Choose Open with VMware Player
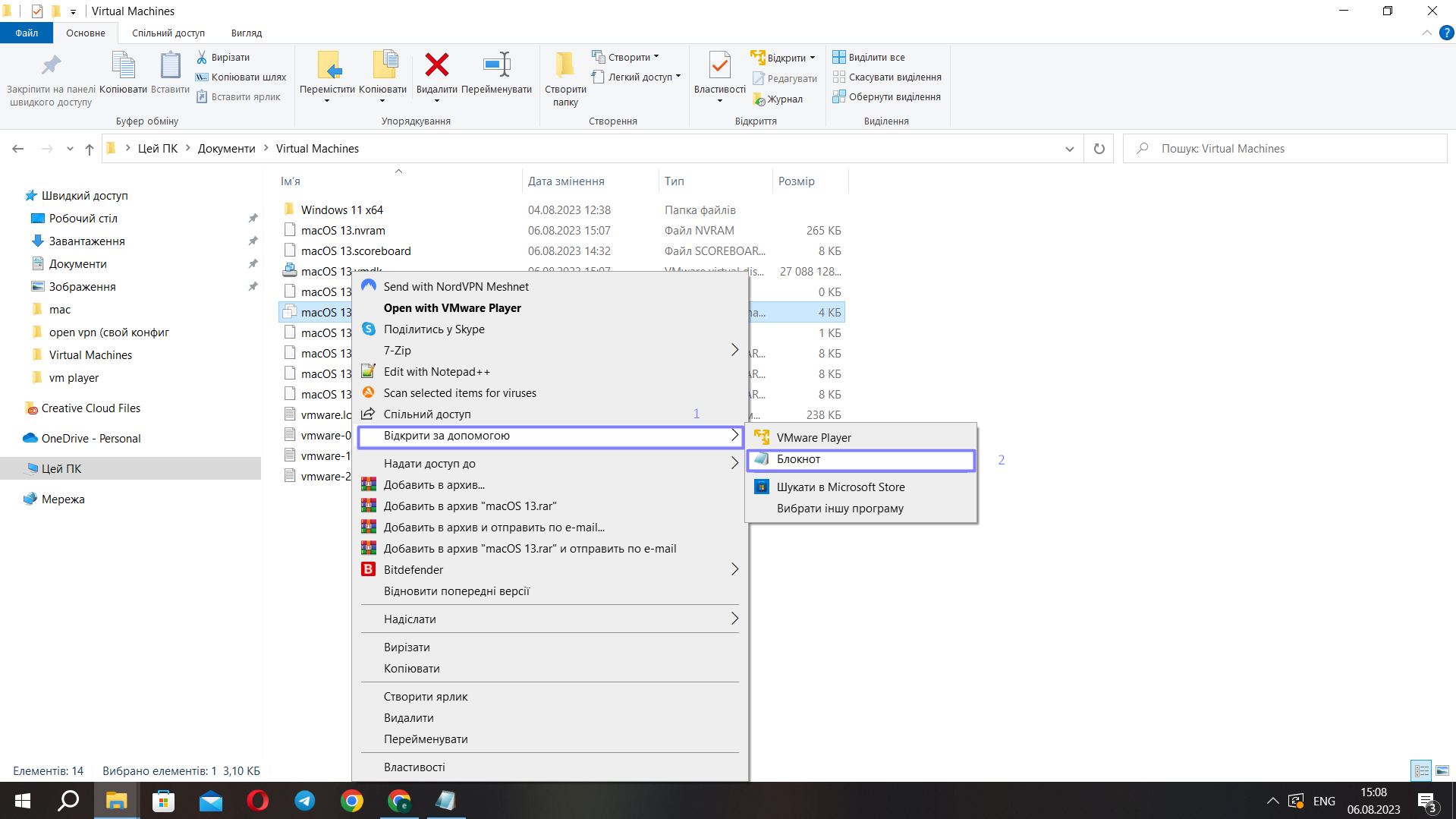The width and height of the screenshot is (1456, 819). pos(550,307)
